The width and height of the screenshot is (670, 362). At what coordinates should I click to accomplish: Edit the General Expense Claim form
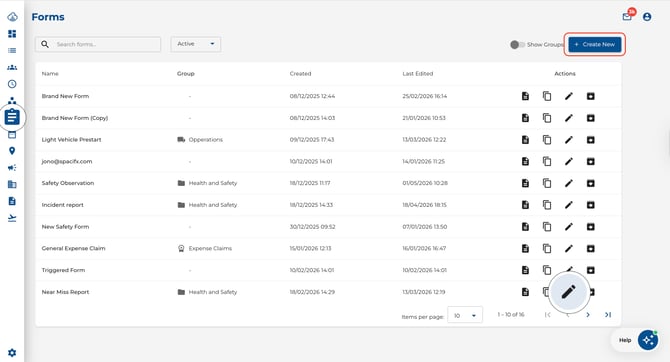(x=568, y=248)
